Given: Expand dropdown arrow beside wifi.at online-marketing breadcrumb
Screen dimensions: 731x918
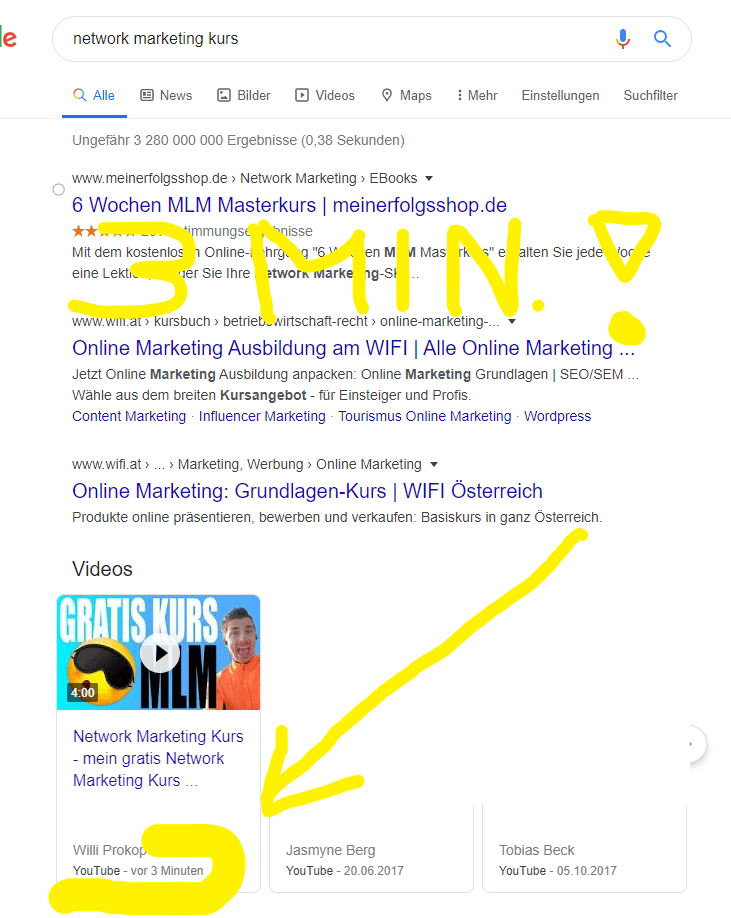Looking at the screenshot, I should [x=512, y=321].
